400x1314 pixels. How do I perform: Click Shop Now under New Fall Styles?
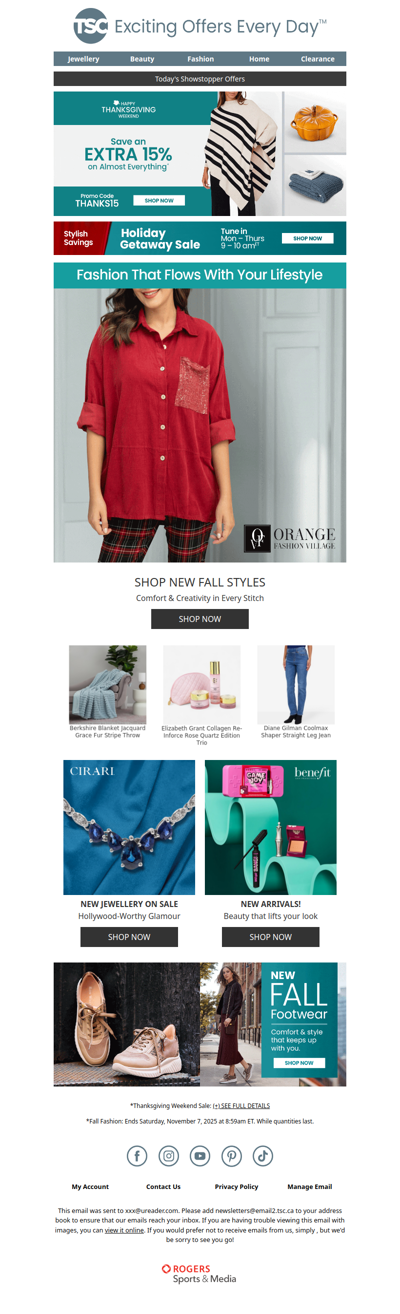[x=200, y=619]
